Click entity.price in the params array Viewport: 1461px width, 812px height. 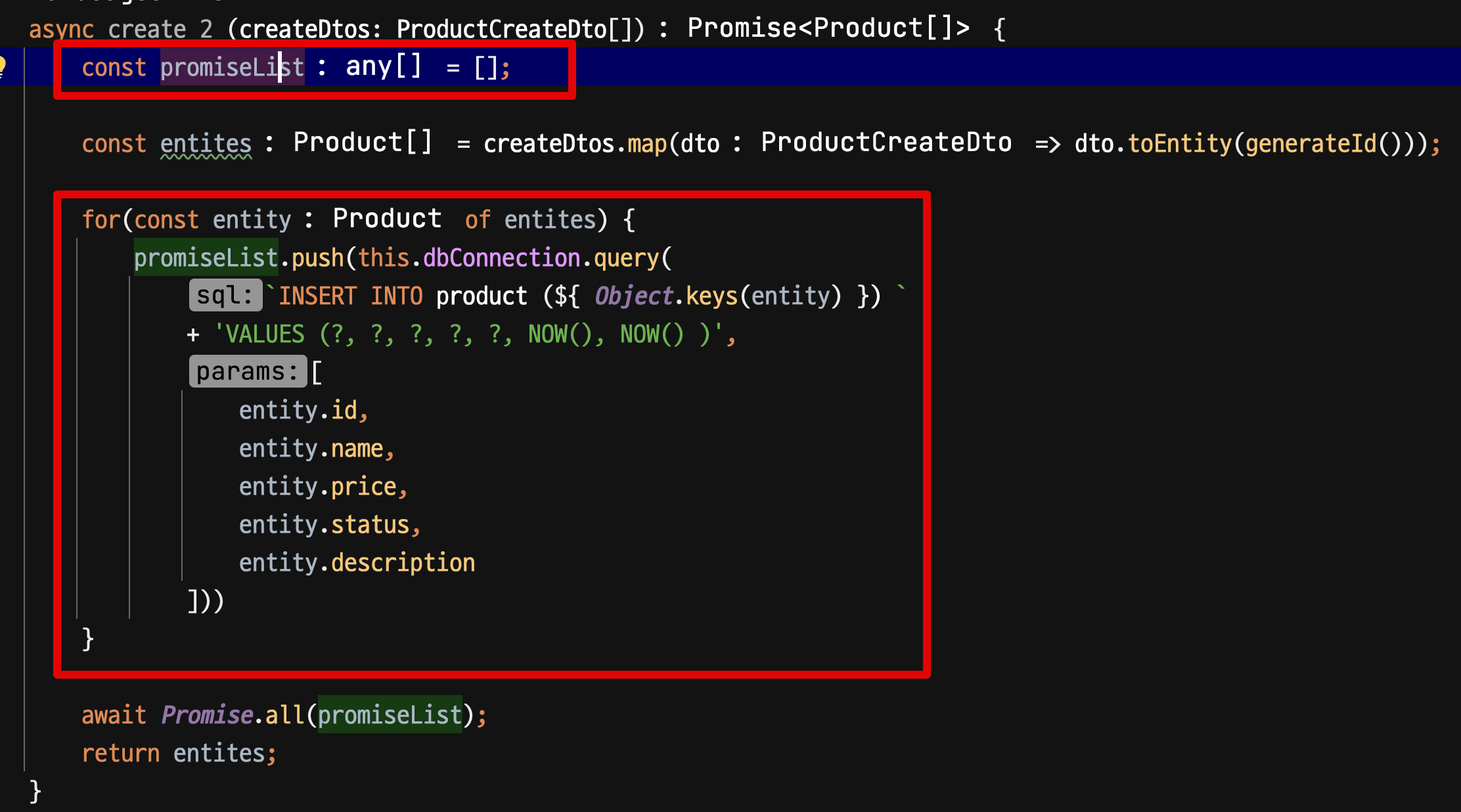point(318,486)
